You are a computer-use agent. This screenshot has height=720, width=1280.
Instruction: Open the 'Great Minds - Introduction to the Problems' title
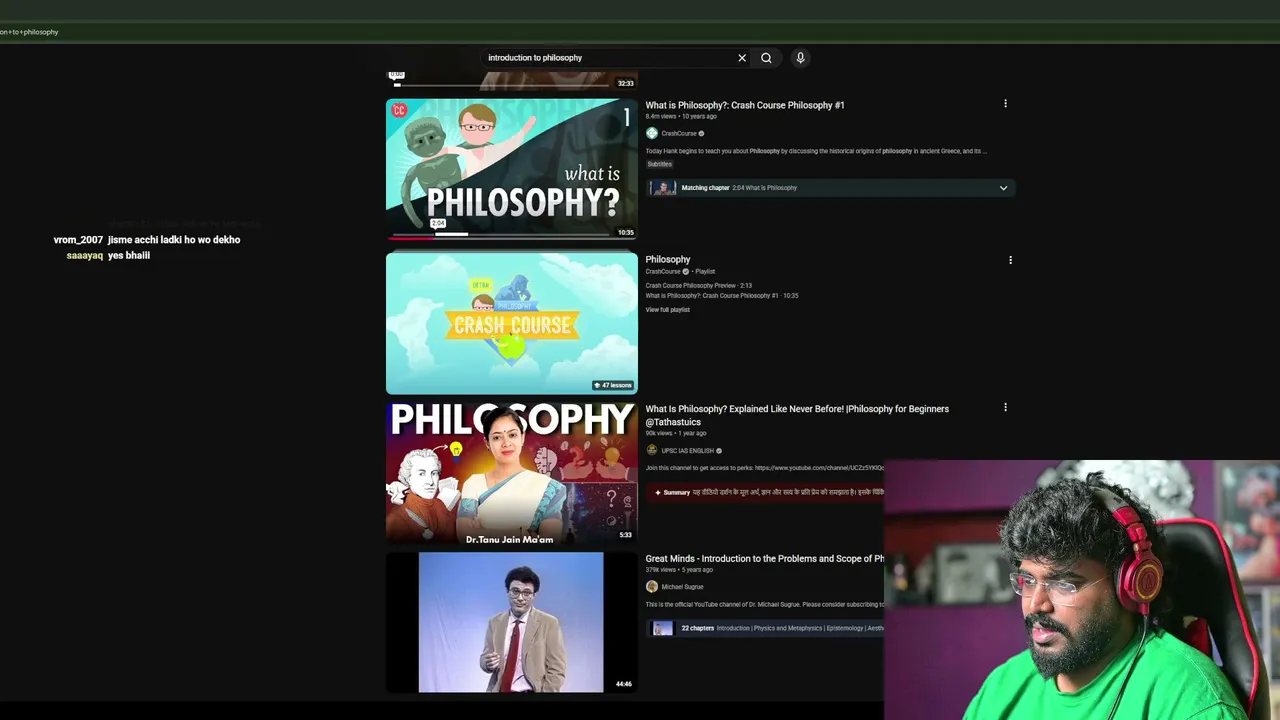(x=765, y=559)
